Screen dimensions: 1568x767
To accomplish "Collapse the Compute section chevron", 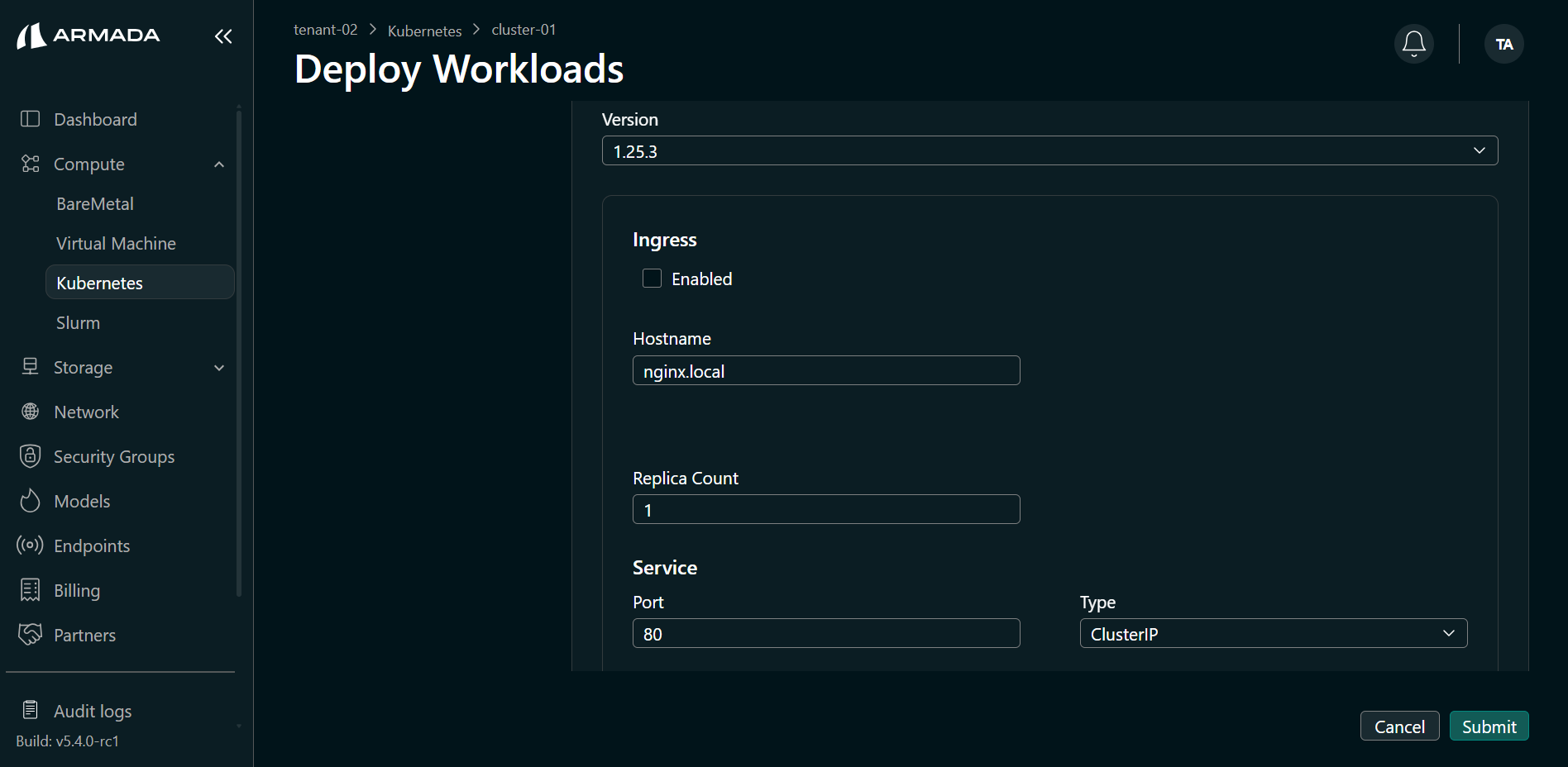I will point(219,164).
